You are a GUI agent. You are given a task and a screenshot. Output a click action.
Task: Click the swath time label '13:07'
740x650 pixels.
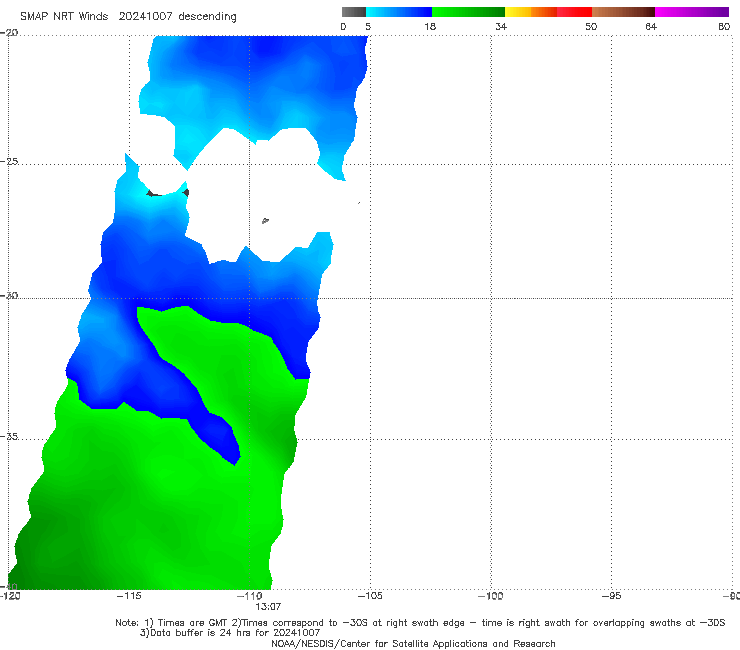(268, 607)
